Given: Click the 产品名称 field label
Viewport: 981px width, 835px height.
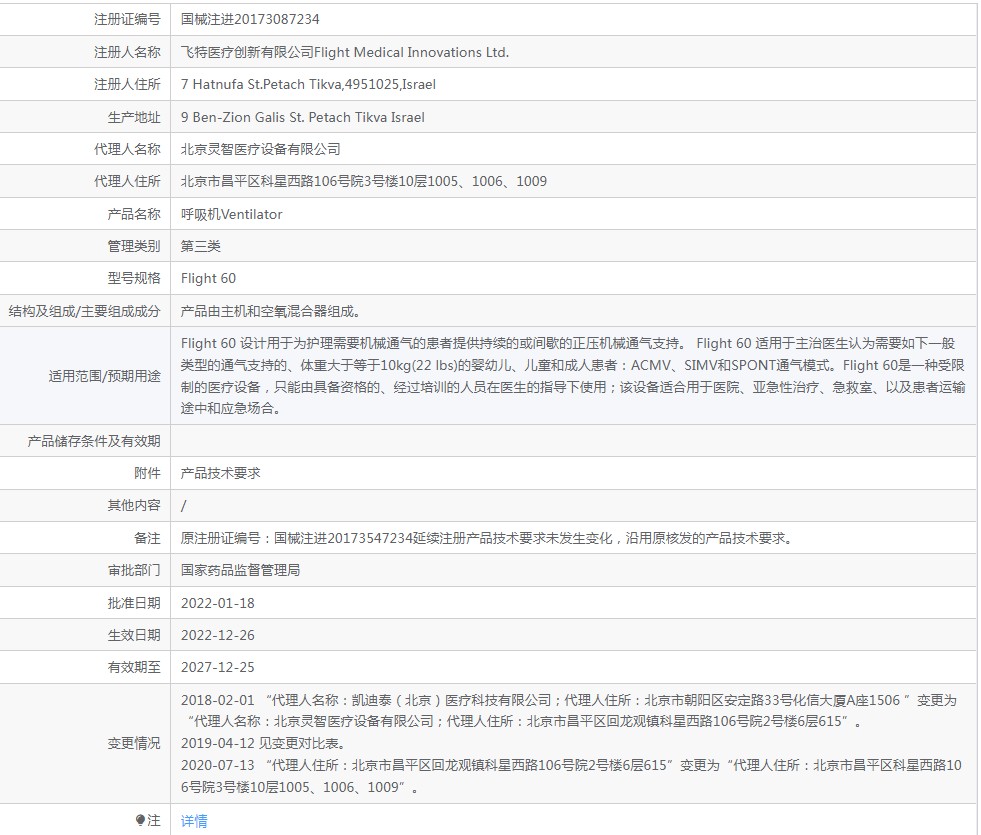Looking at the screenshot, I should [134, 214].
